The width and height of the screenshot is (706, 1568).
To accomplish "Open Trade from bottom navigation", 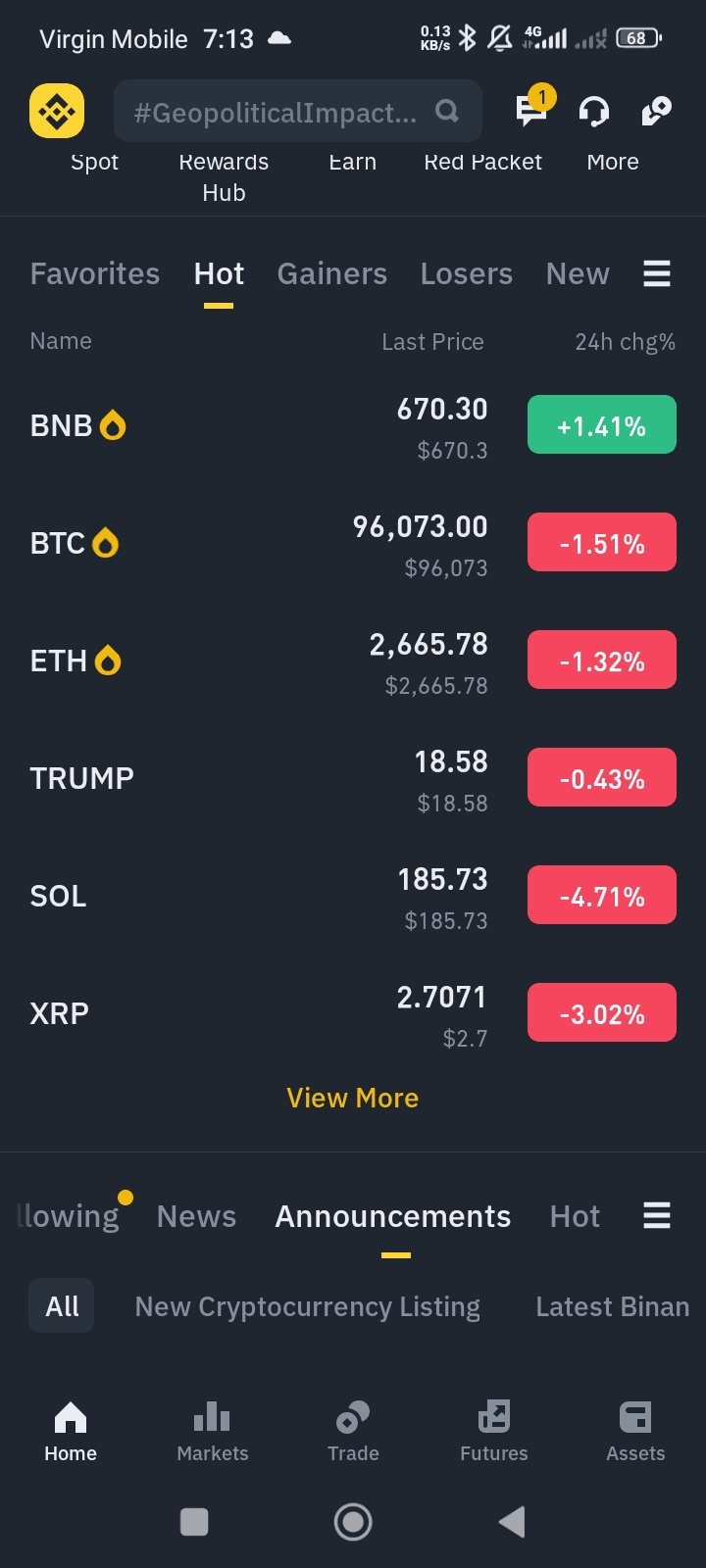I will click(353, 1431).
